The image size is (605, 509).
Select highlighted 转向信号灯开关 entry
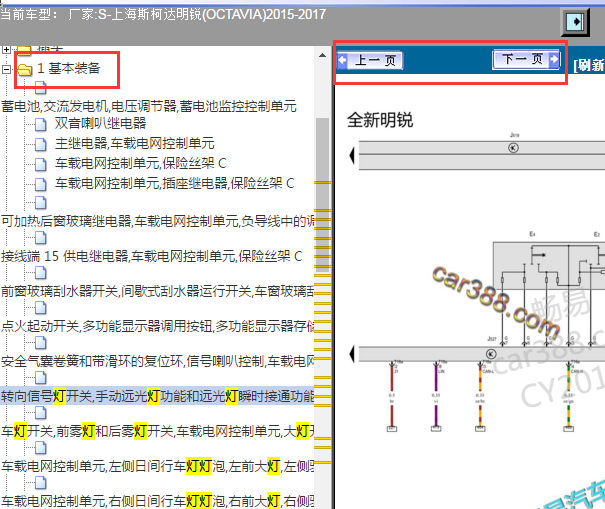(x=157, y=396)
